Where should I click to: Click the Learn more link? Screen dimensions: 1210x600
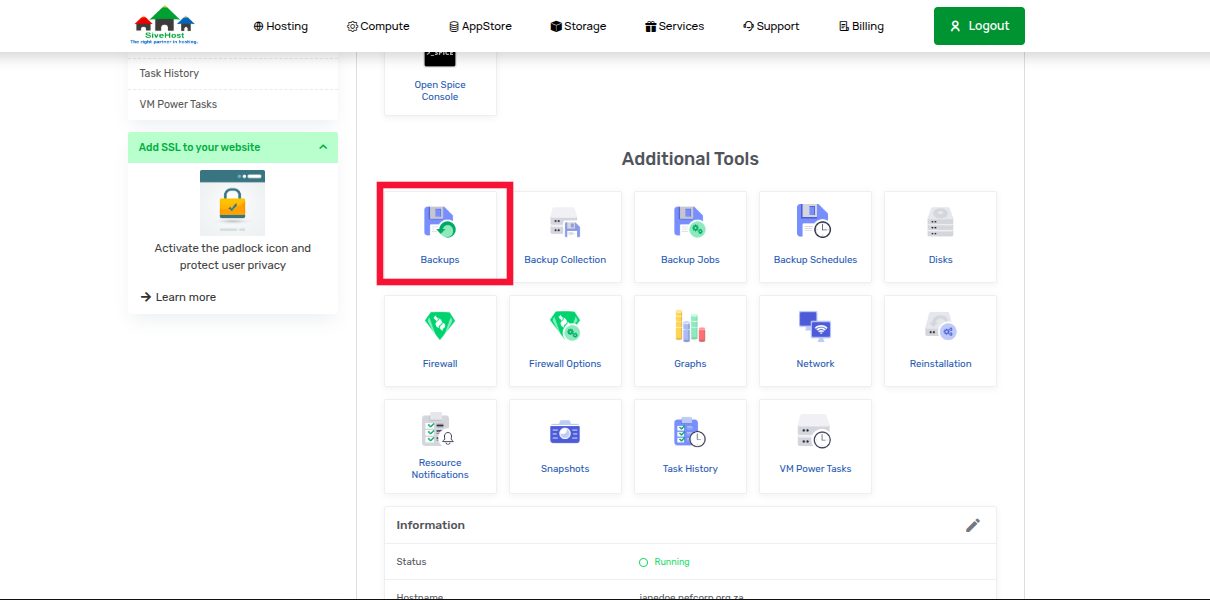[185, 296]
